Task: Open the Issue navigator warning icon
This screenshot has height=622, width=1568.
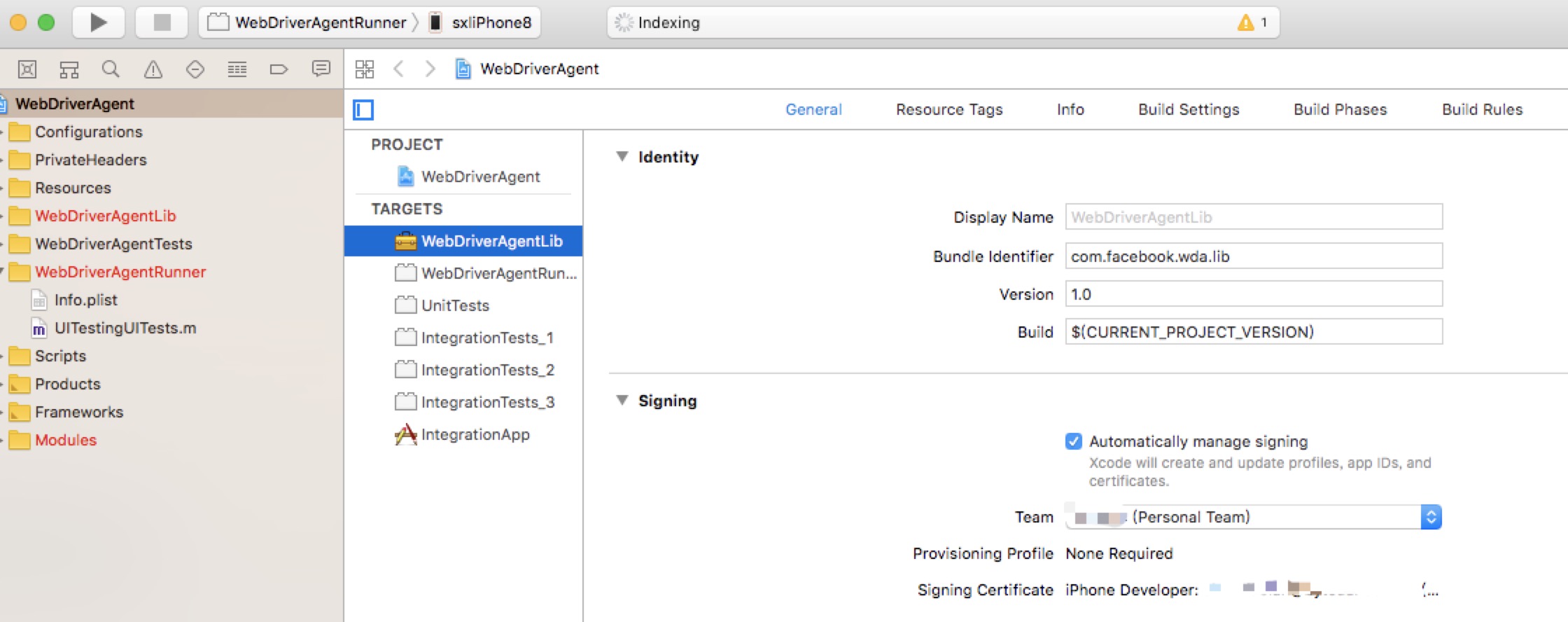Action: 153,69
